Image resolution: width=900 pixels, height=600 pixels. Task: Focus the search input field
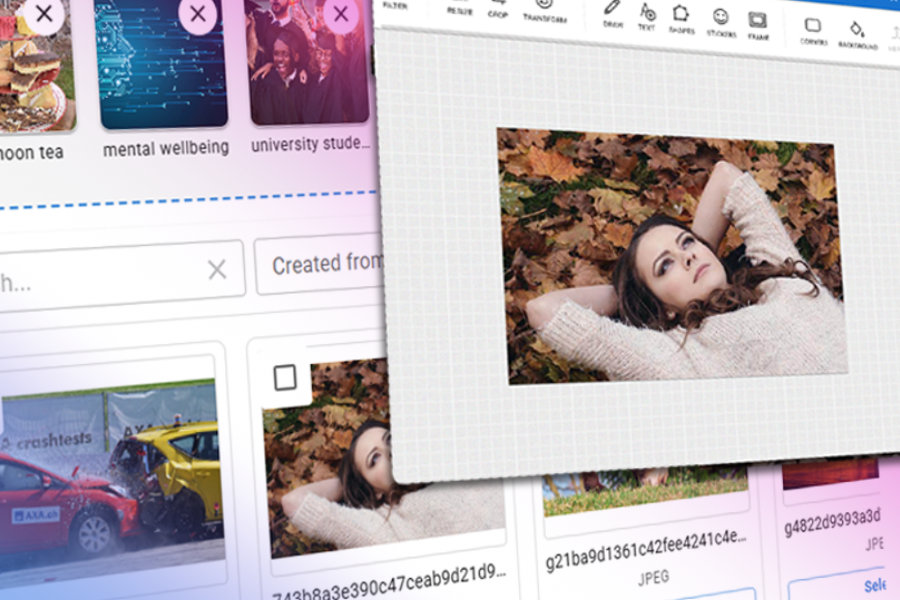[122, 276]
